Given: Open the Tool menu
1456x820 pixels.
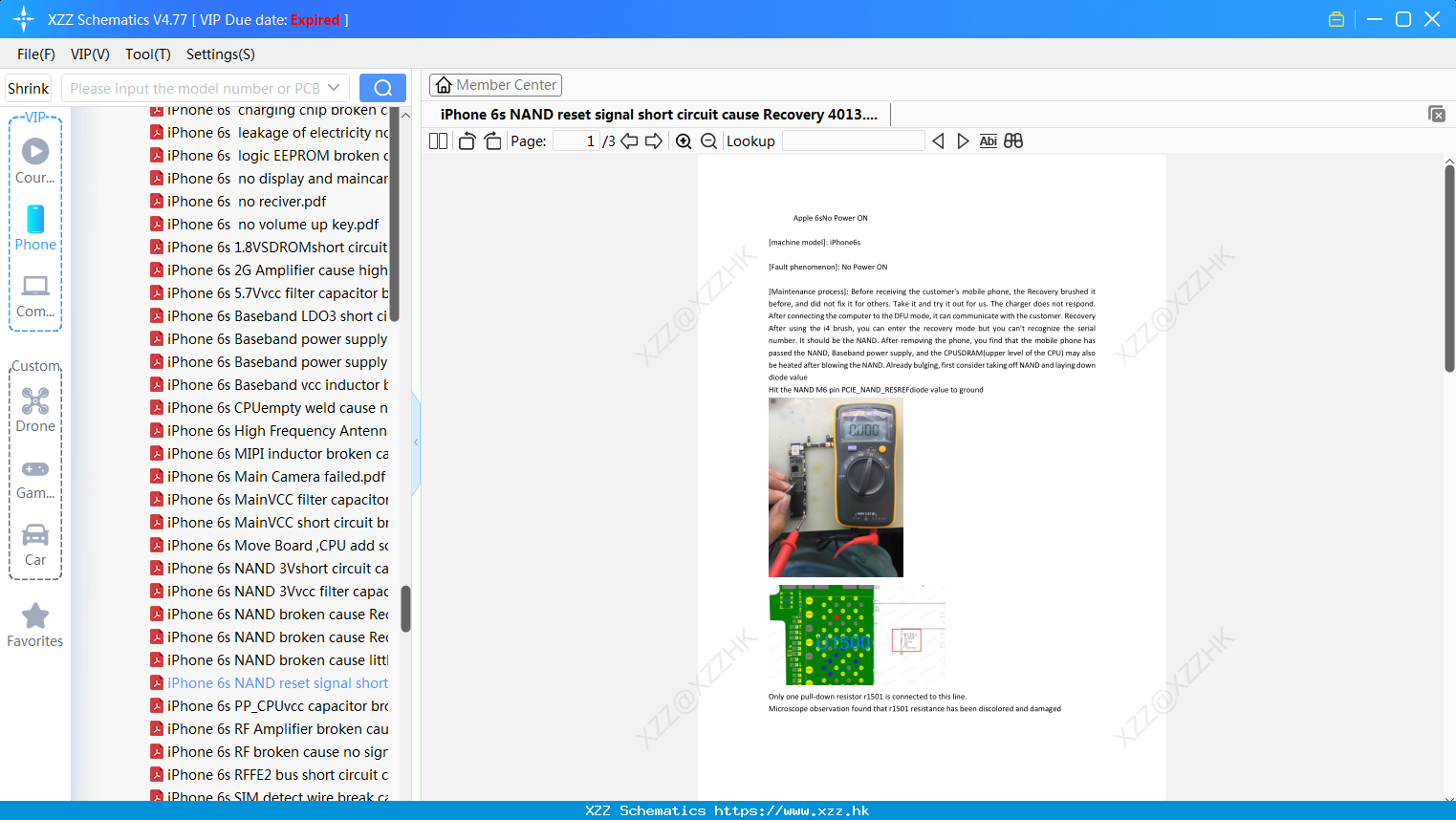Looking at the screenshot, I should pos(148,54).
